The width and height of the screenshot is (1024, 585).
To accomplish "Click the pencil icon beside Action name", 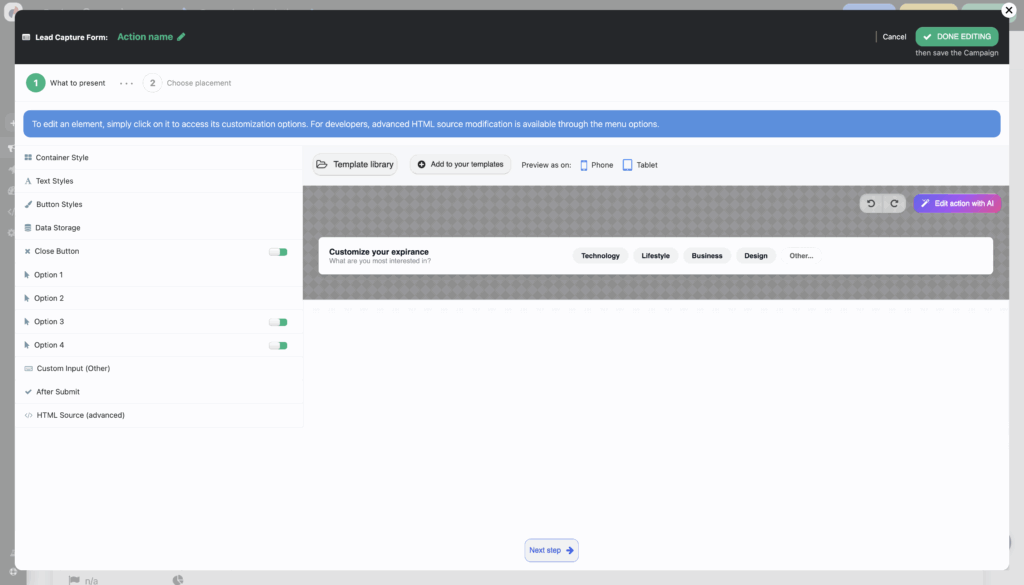I will (182, 37).
